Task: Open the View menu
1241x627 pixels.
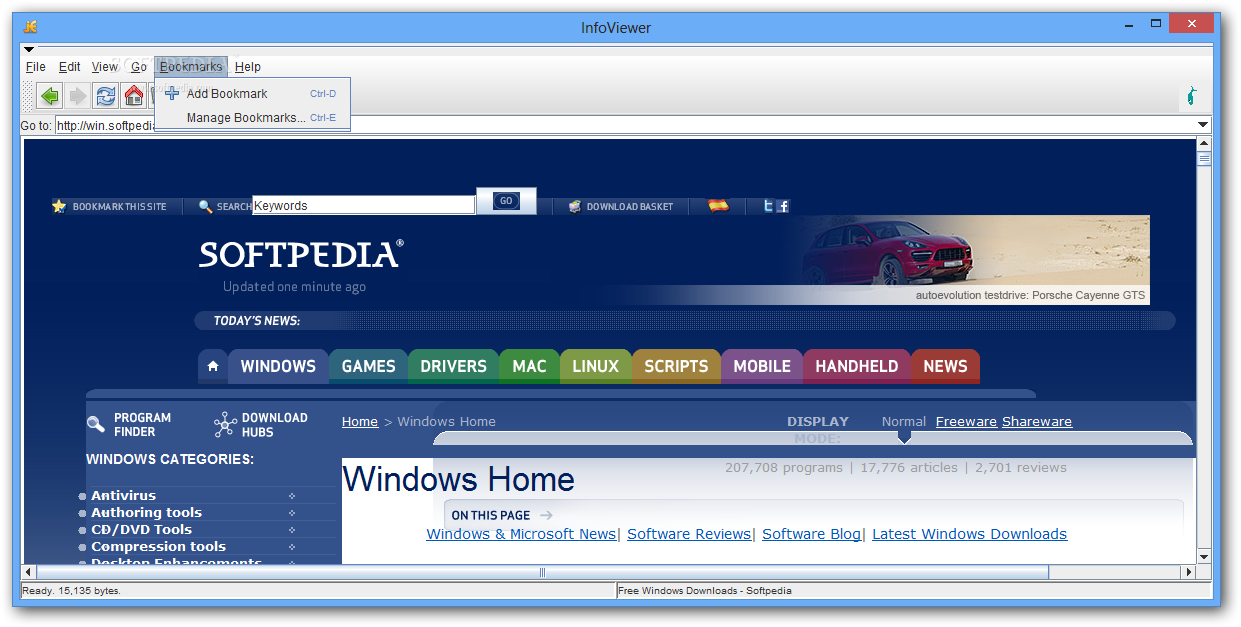Action: point(105,67)
